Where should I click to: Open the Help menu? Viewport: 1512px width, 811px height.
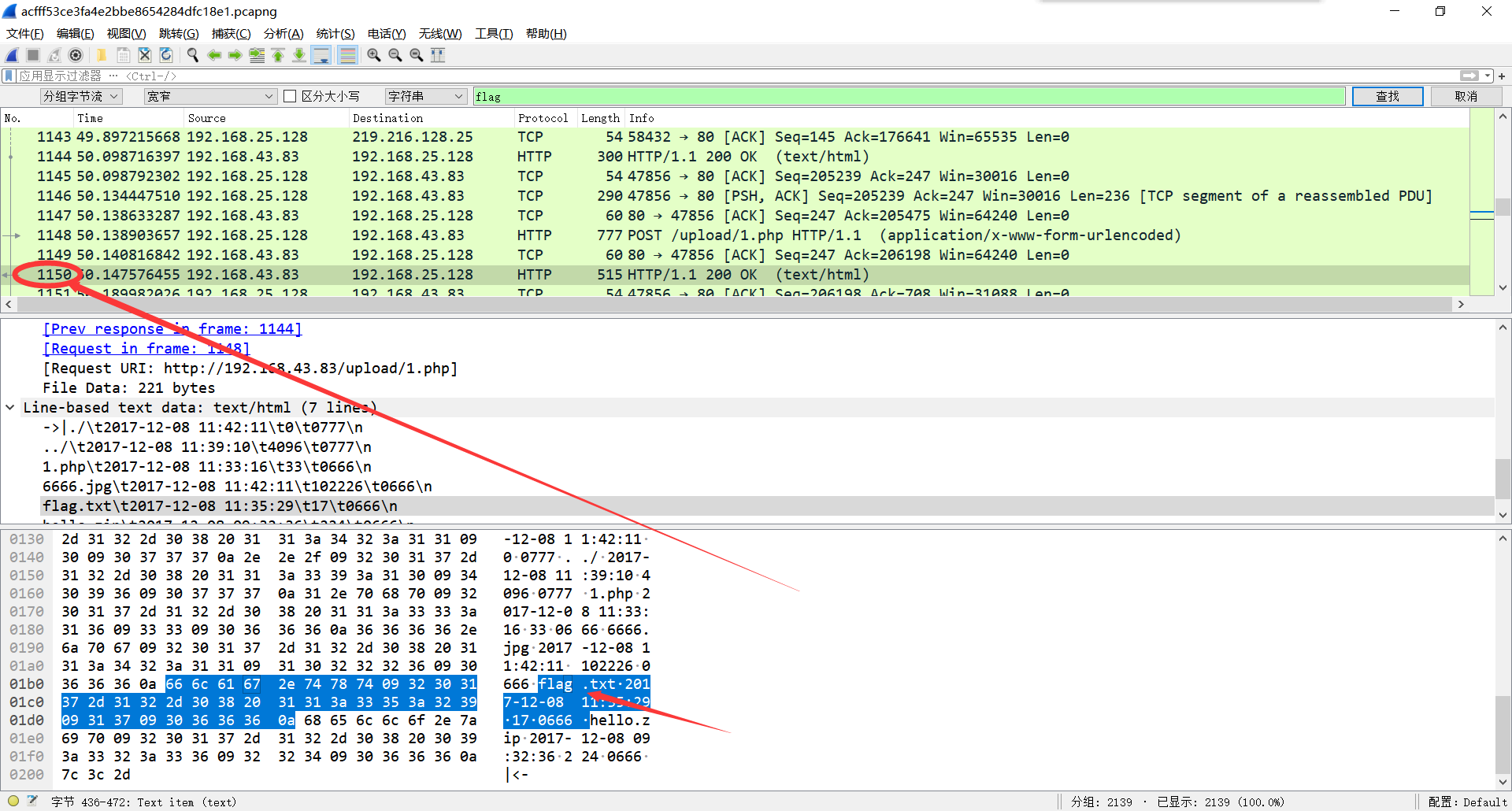547,33
